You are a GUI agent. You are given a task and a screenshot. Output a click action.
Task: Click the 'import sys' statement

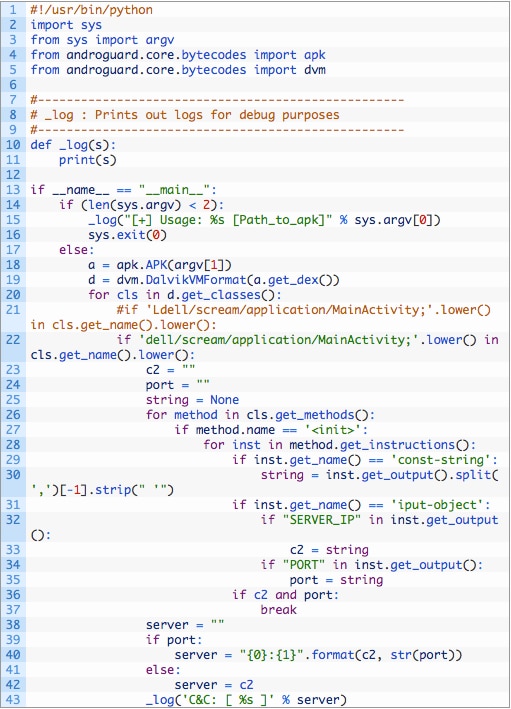66,25
